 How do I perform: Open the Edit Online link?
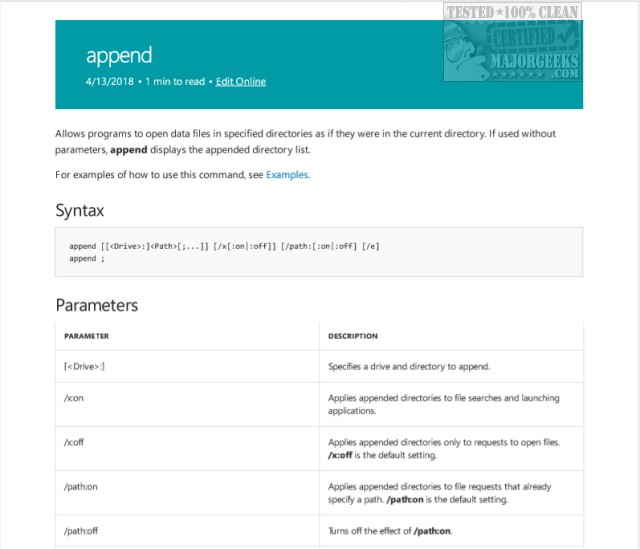[x=241, y=81]
